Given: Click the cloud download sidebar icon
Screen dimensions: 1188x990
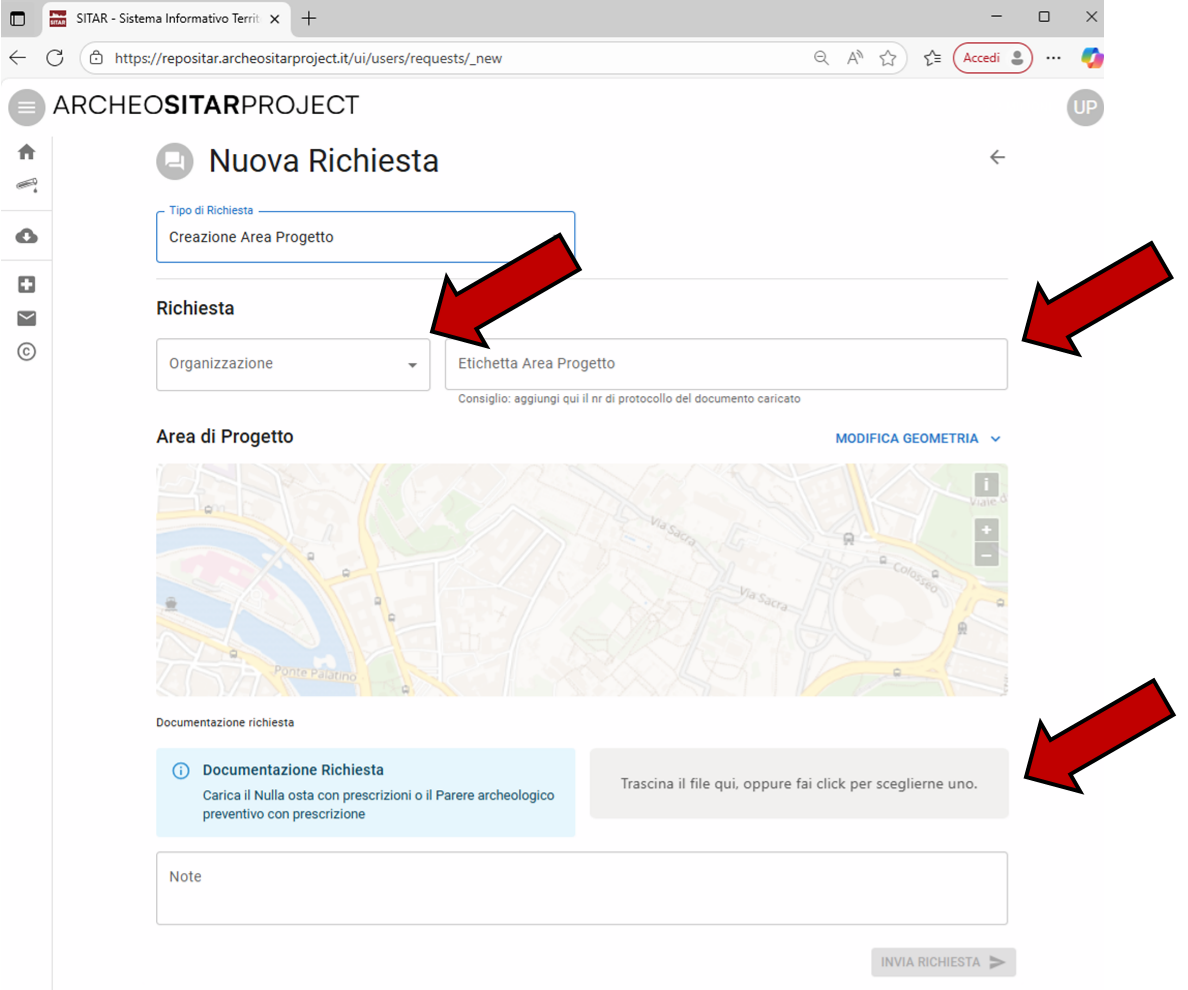Looking at the screenshot, I should click(x=27, y=236).
